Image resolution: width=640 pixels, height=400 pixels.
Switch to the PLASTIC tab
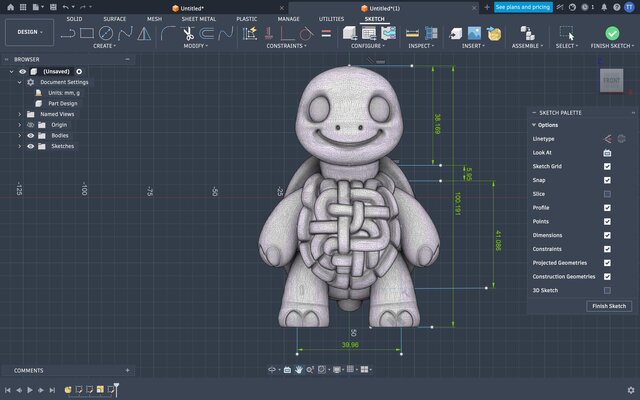(247, 19)
